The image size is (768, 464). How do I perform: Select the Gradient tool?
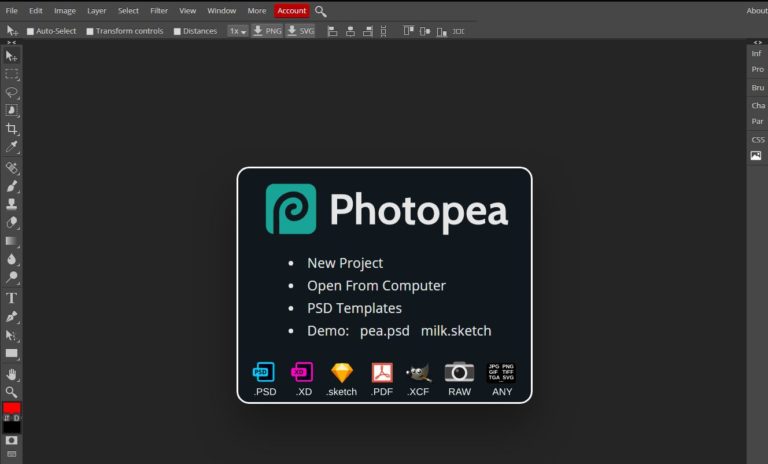point(11,241)
